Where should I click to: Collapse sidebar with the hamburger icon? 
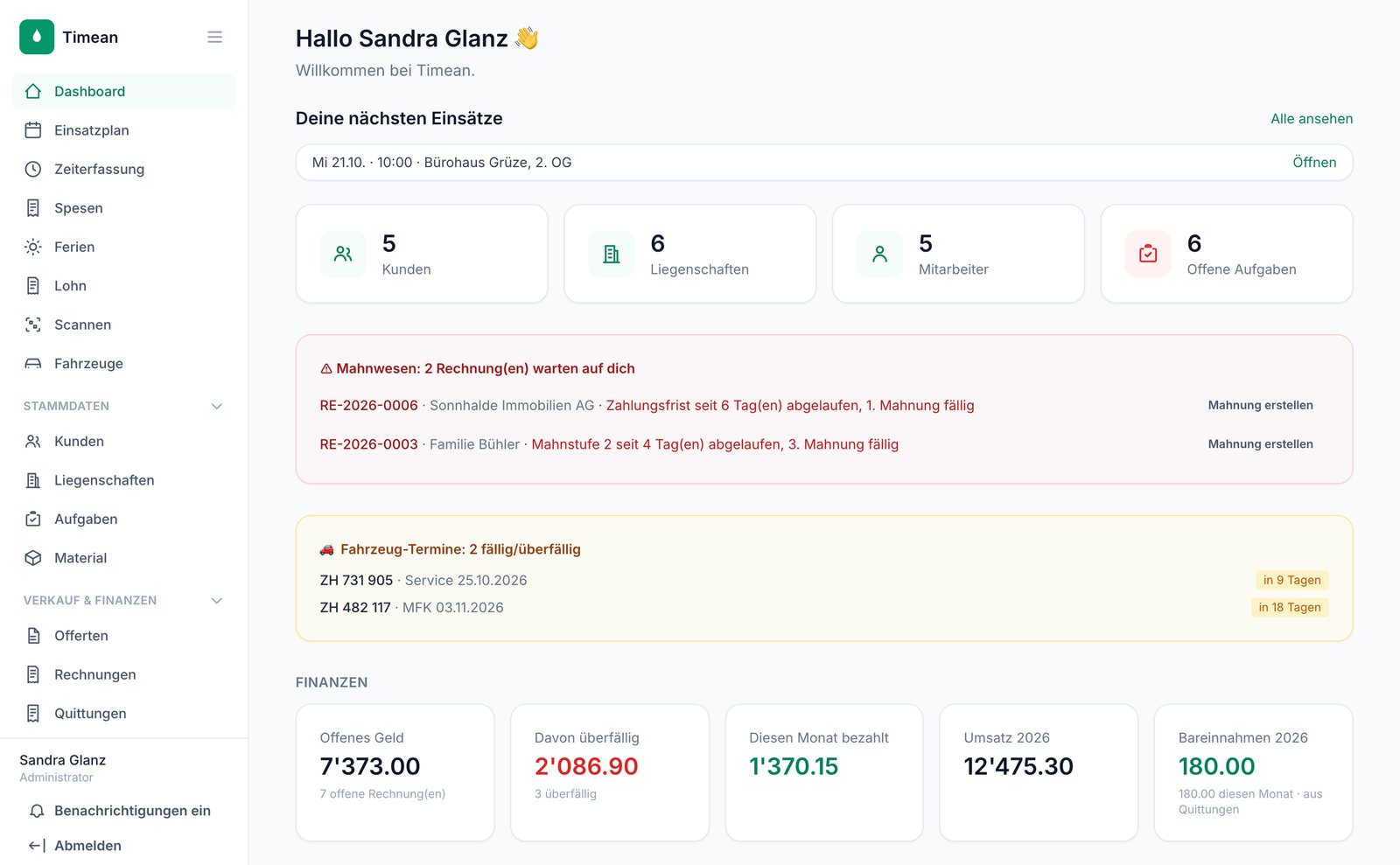[214, 37]
